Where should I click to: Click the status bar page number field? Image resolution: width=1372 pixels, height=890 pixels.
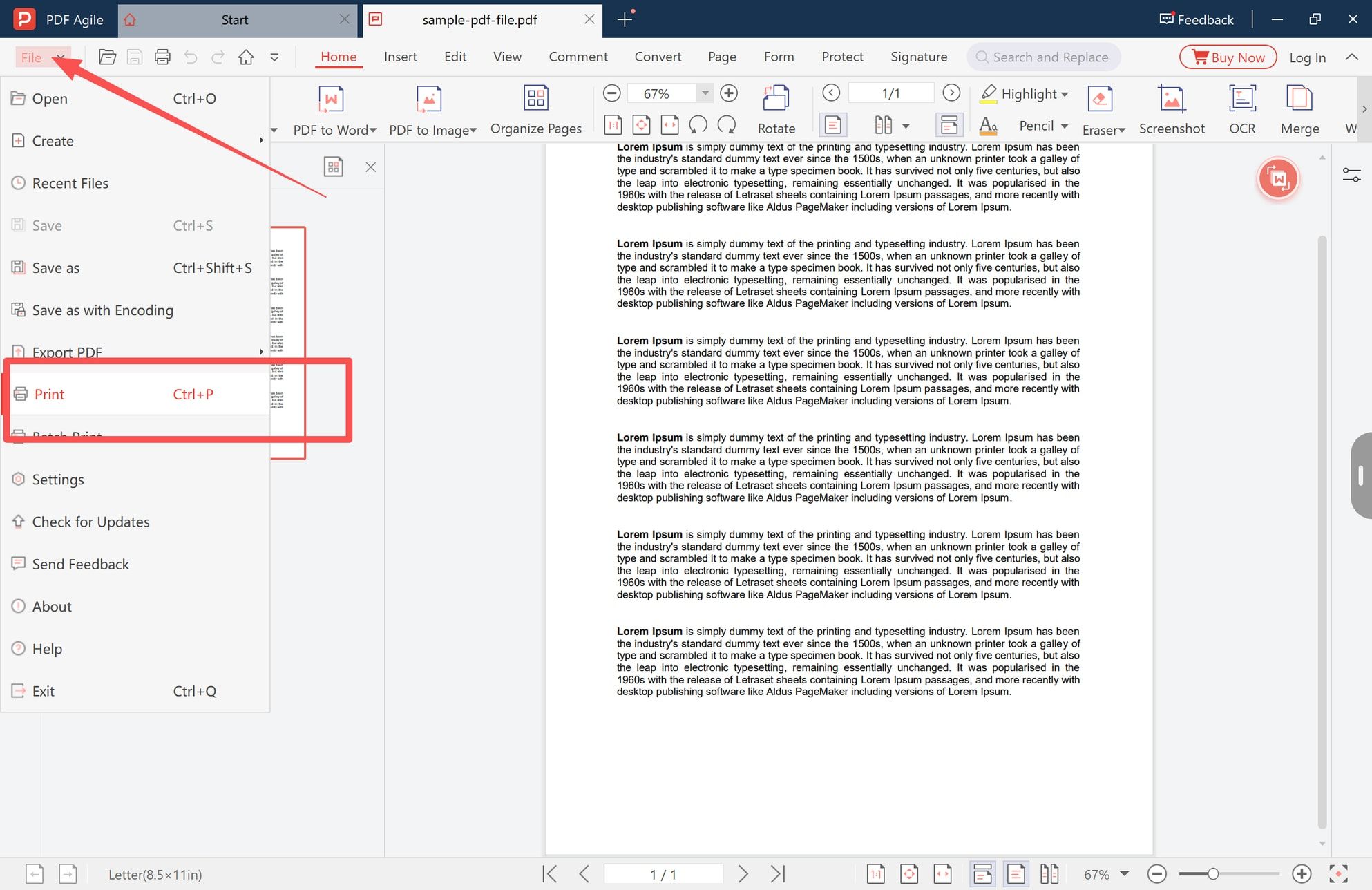663,874
